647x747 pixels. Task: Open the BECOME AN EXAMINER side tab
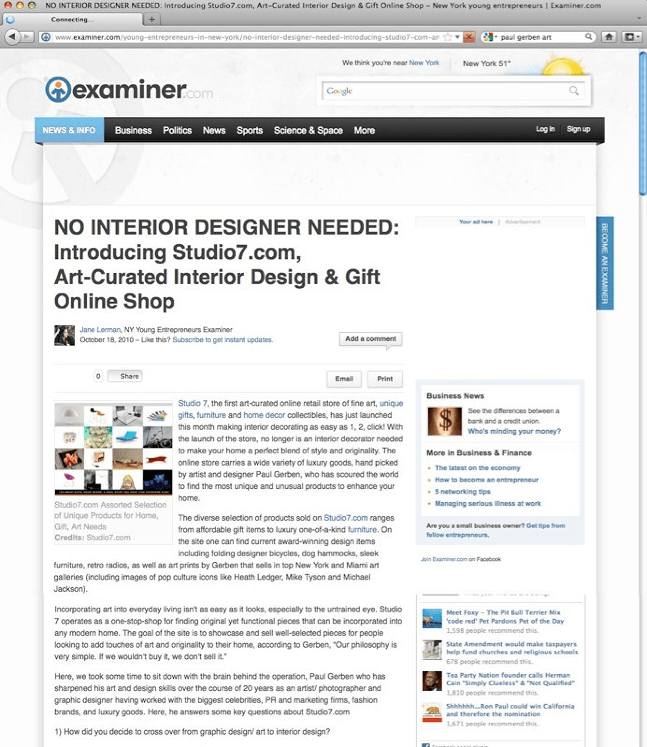pyautogui.click(x=605, y=263)
